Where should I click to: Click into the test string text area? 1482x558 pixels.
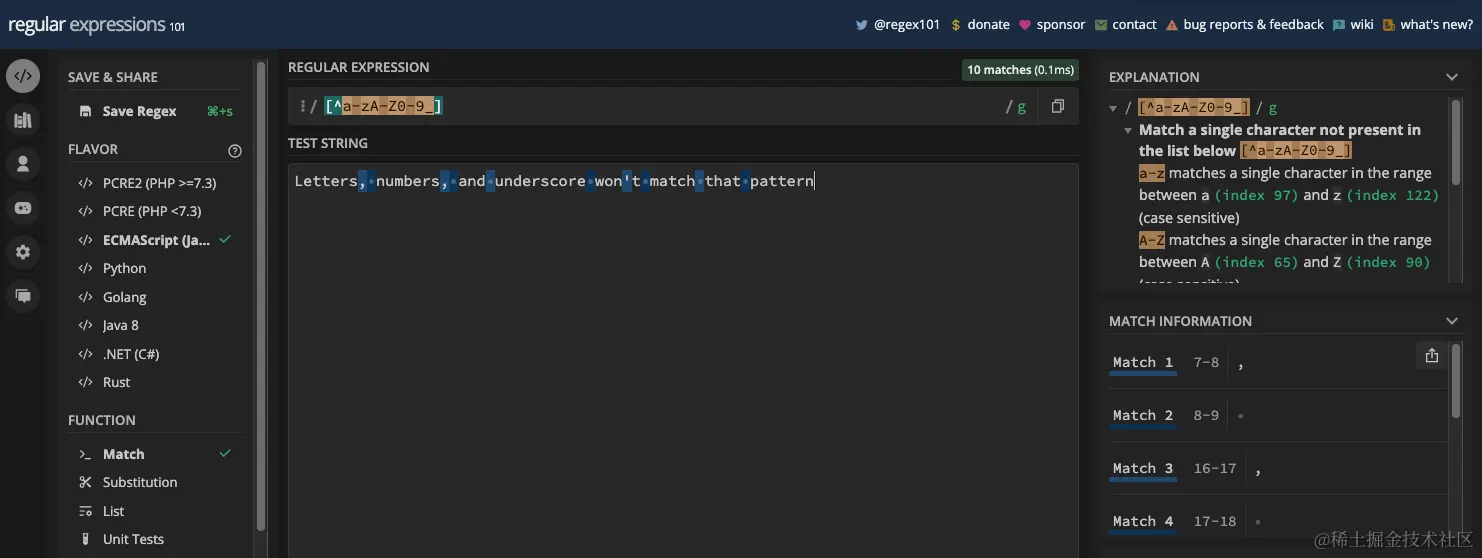pyautogui.click(x=683, y=360)
